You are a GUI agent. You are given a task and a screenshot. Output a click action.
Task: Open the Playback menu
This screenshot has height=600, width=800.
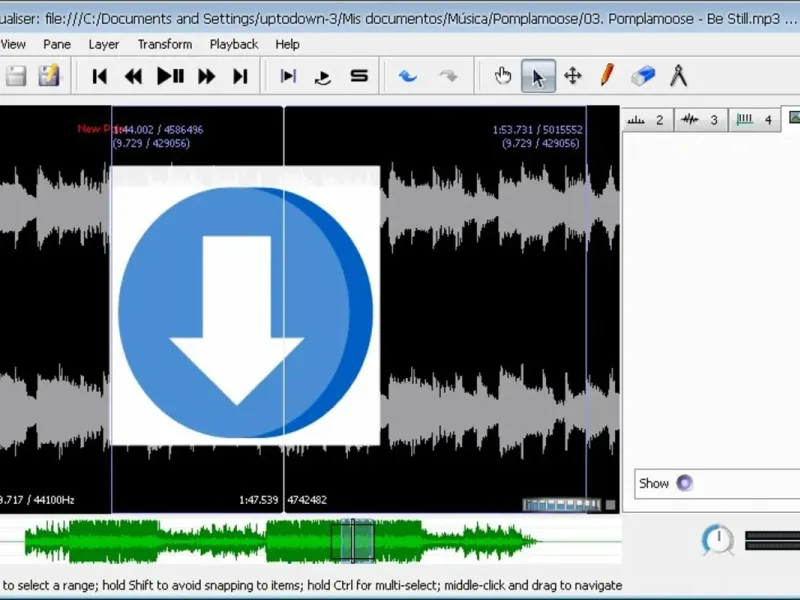(234, 44)
